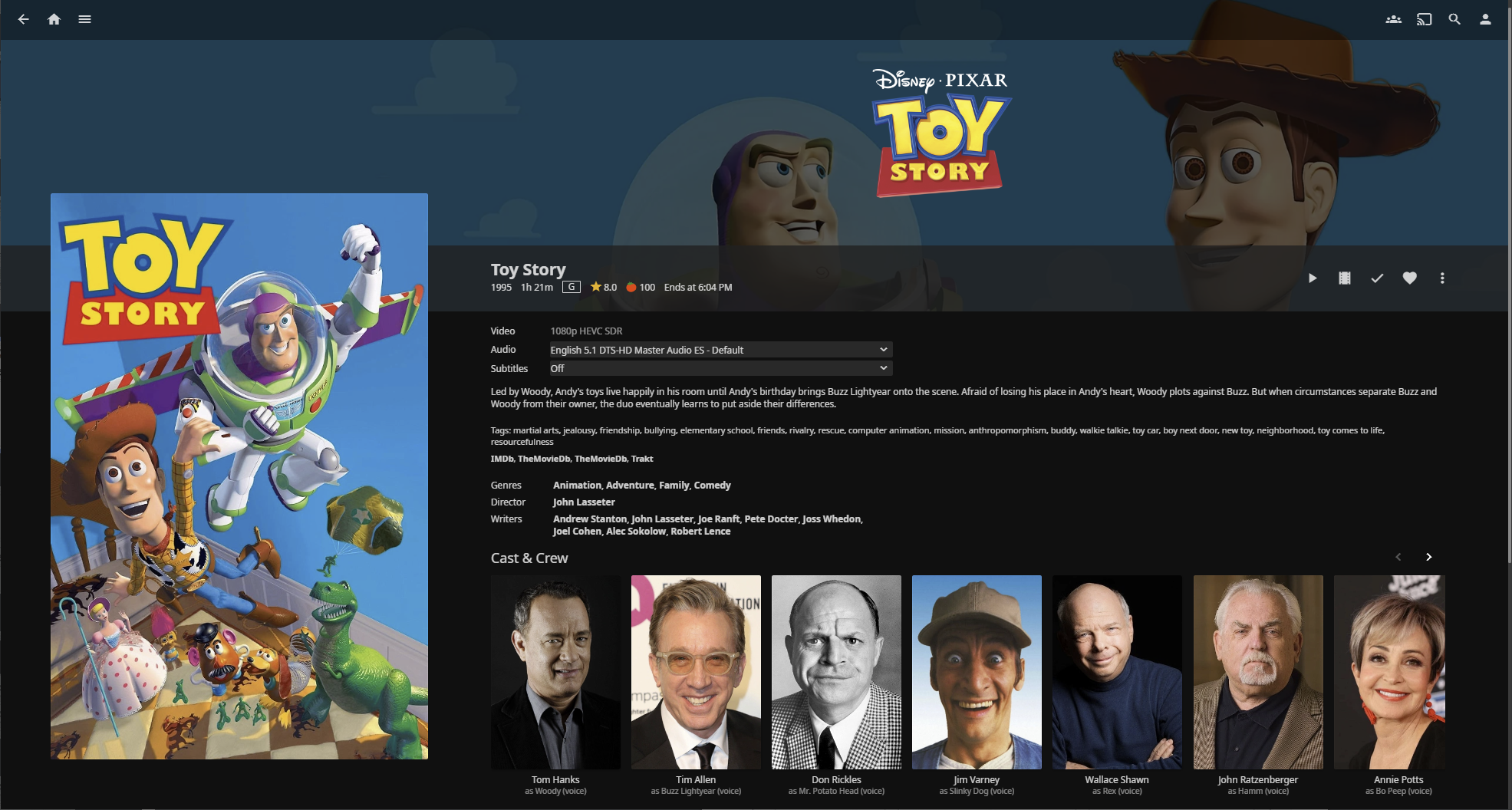Browse the Animation genre

pyautogui.click(x=577, y=486)
